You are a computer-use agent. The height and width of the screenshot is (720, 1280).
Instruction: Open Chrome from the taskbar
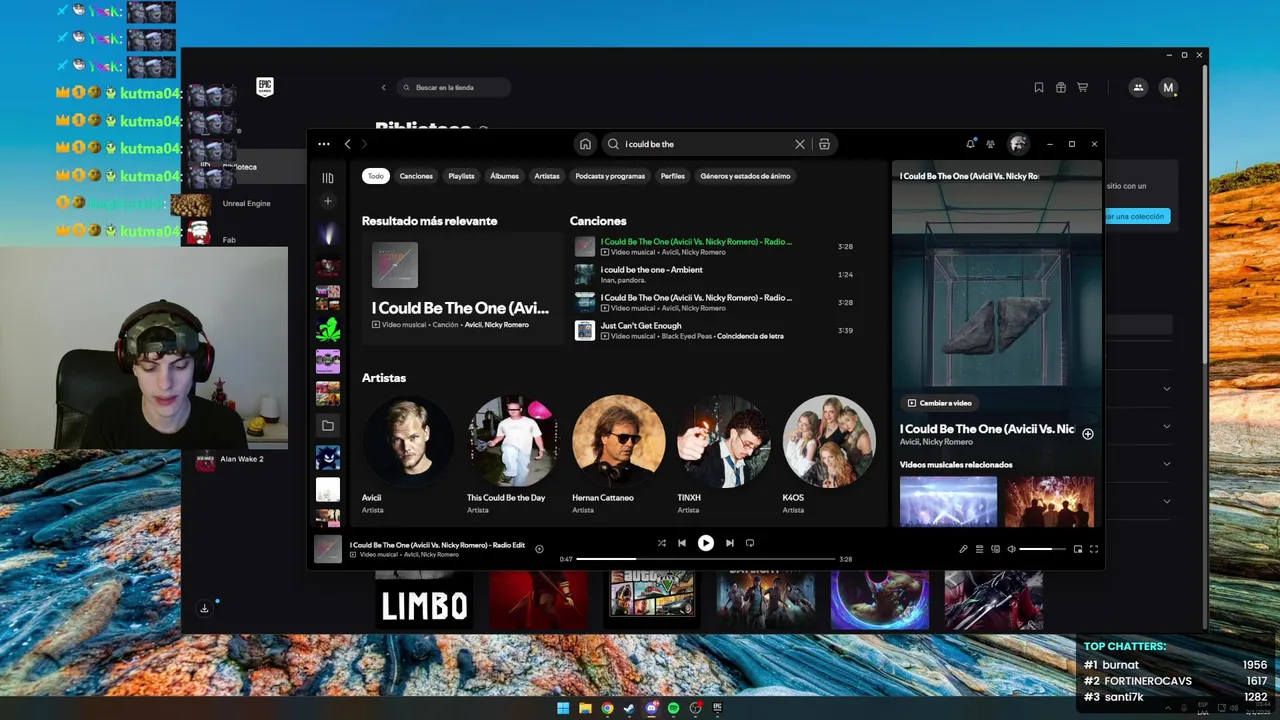pos(607,708)
